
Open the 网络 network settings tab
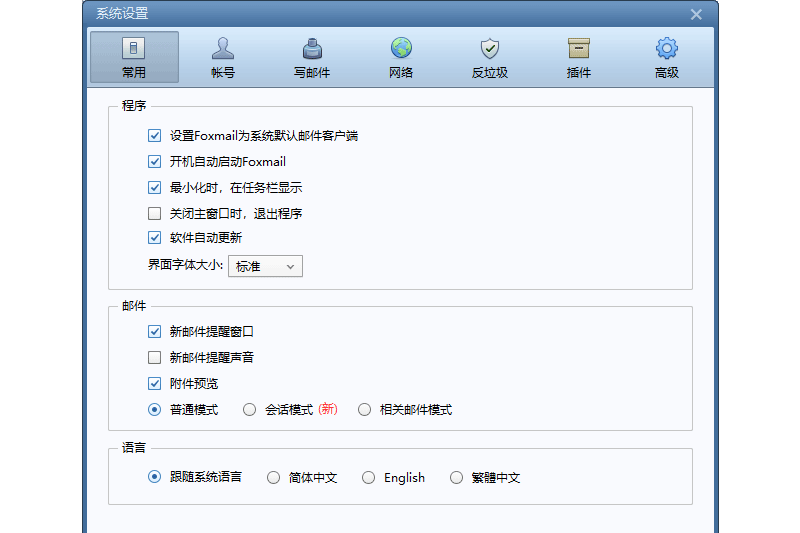pyautogui.click(x=401, y=57)
